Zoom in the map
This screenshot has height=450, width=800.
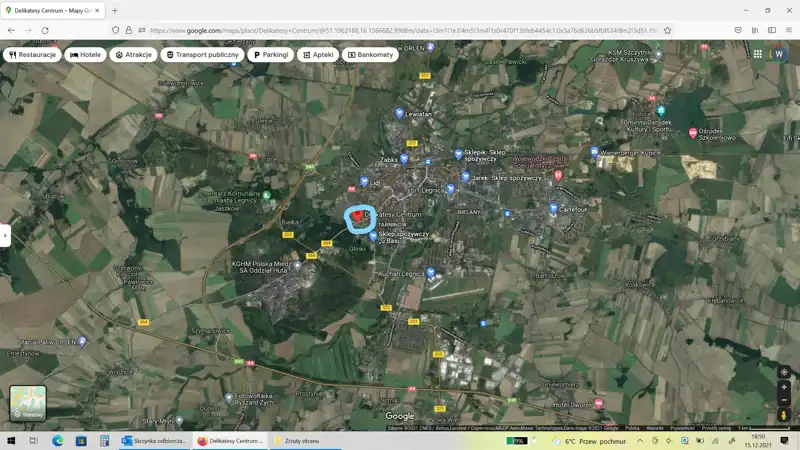784,387
